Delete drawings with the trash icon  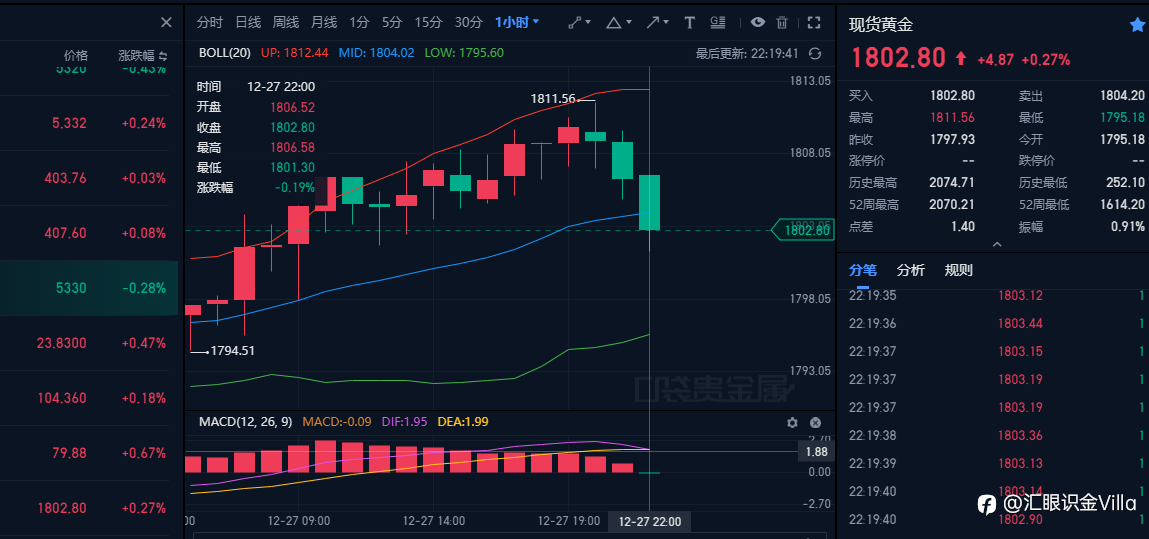coord(783,23)
